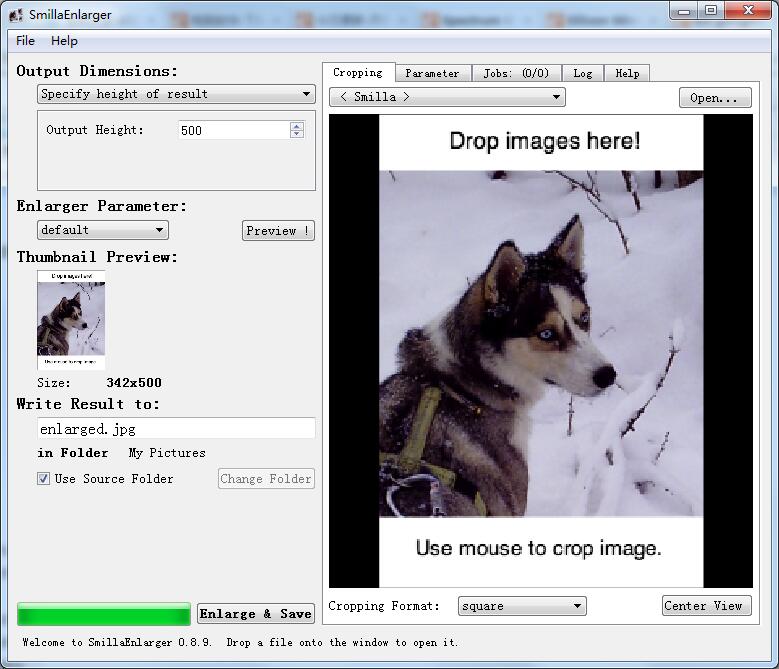Increase Output Height with up arrow

[297, 126]
